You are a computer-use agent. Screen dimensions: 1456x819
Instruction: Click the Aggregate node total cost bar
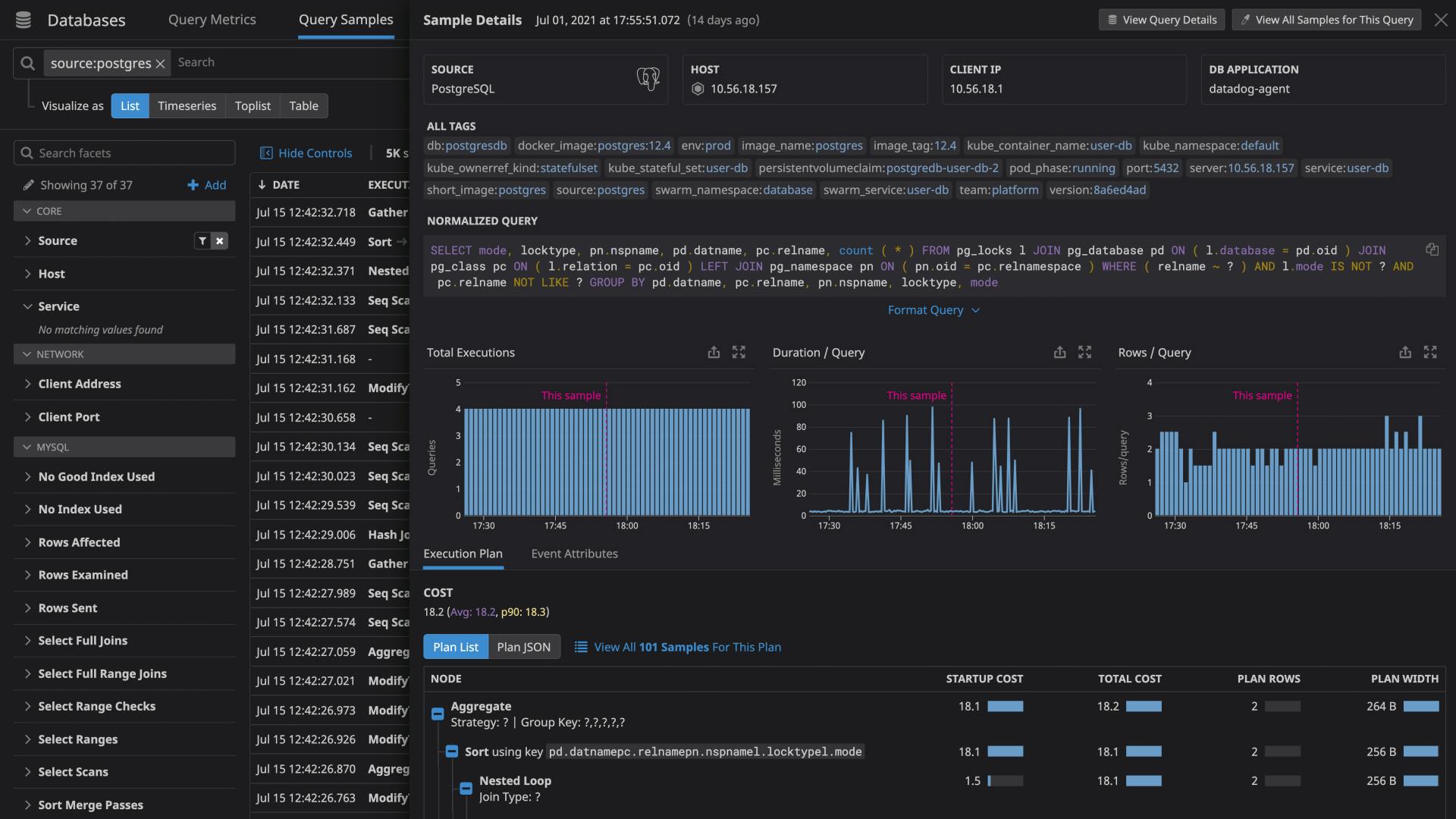click(1144, 706)
